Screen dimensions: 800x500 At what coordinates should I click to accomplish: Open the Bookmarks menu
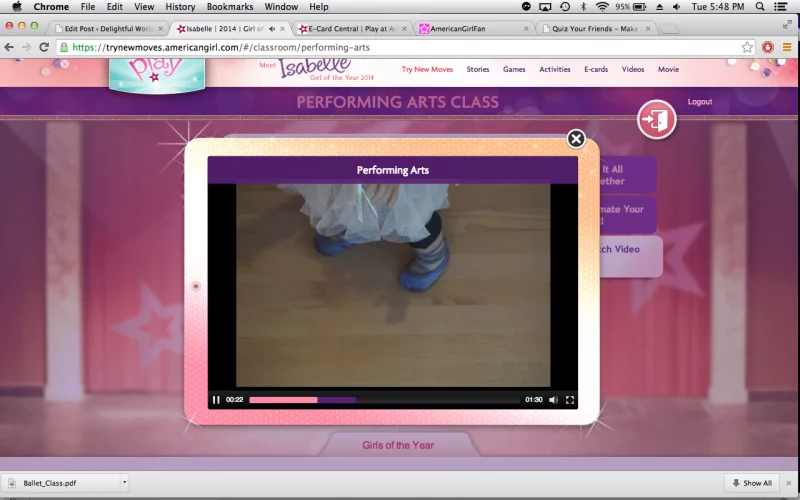[230, 7]
